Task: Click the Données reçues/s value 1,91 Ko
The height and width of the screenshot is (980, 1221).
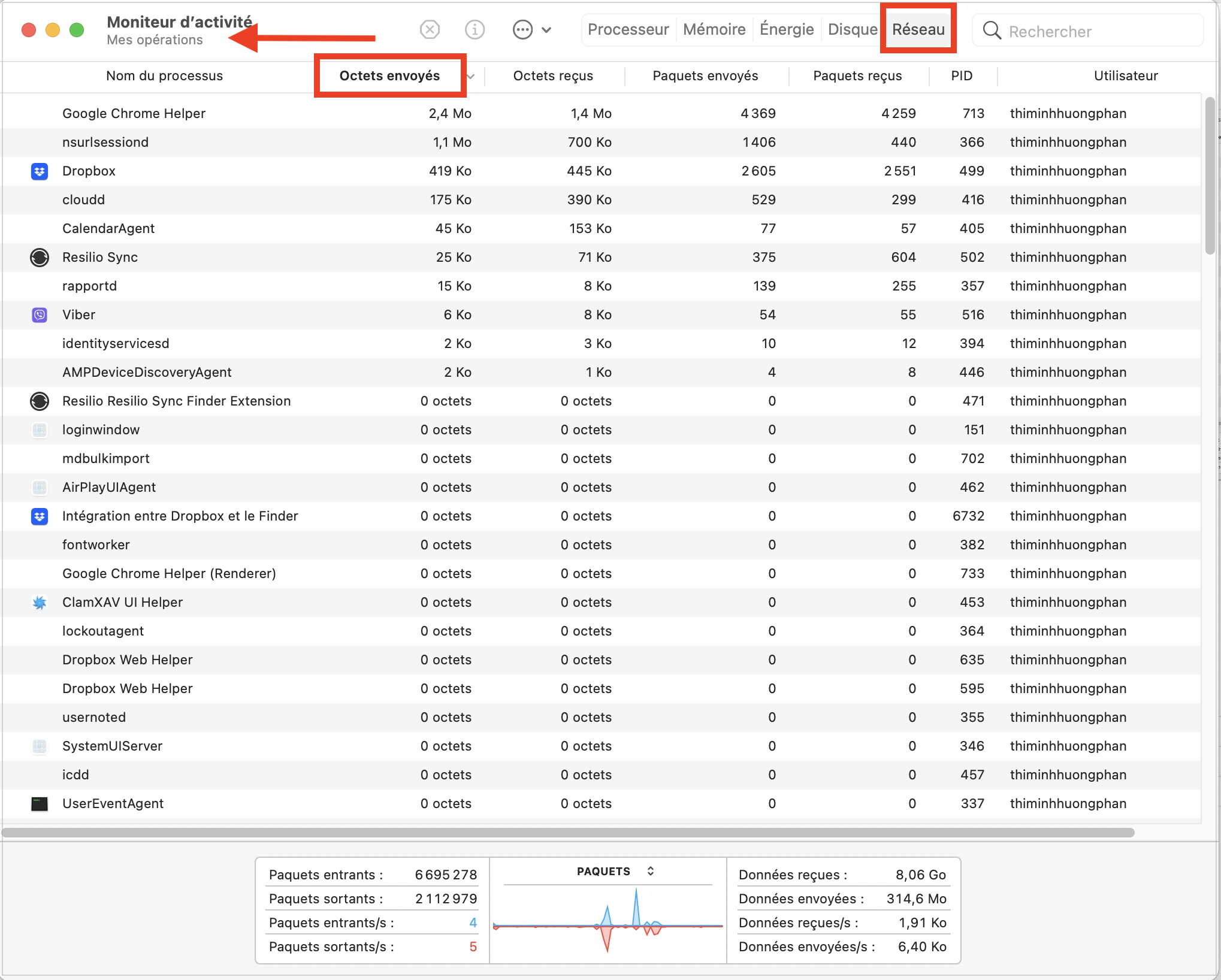Action: tap(923, 923)
